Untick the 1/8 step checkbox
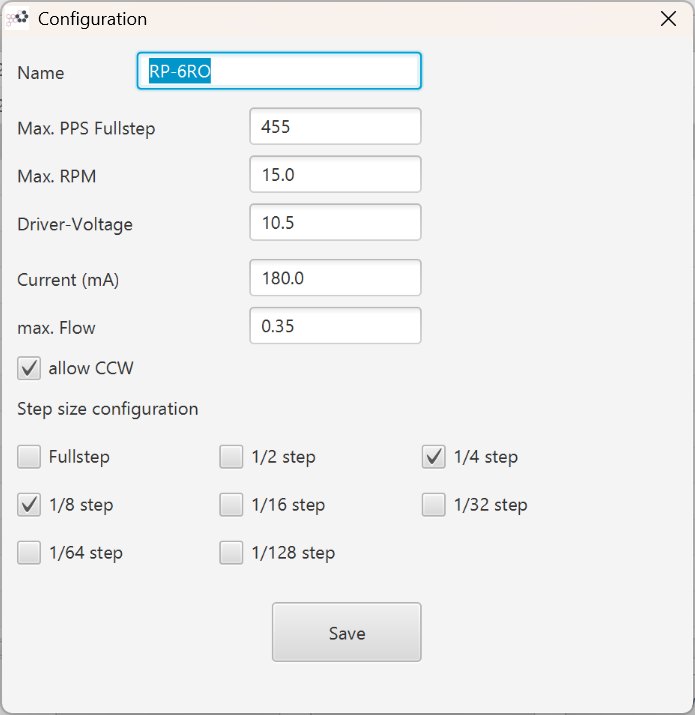Screen dimensions: 695x715 (29, 505)
